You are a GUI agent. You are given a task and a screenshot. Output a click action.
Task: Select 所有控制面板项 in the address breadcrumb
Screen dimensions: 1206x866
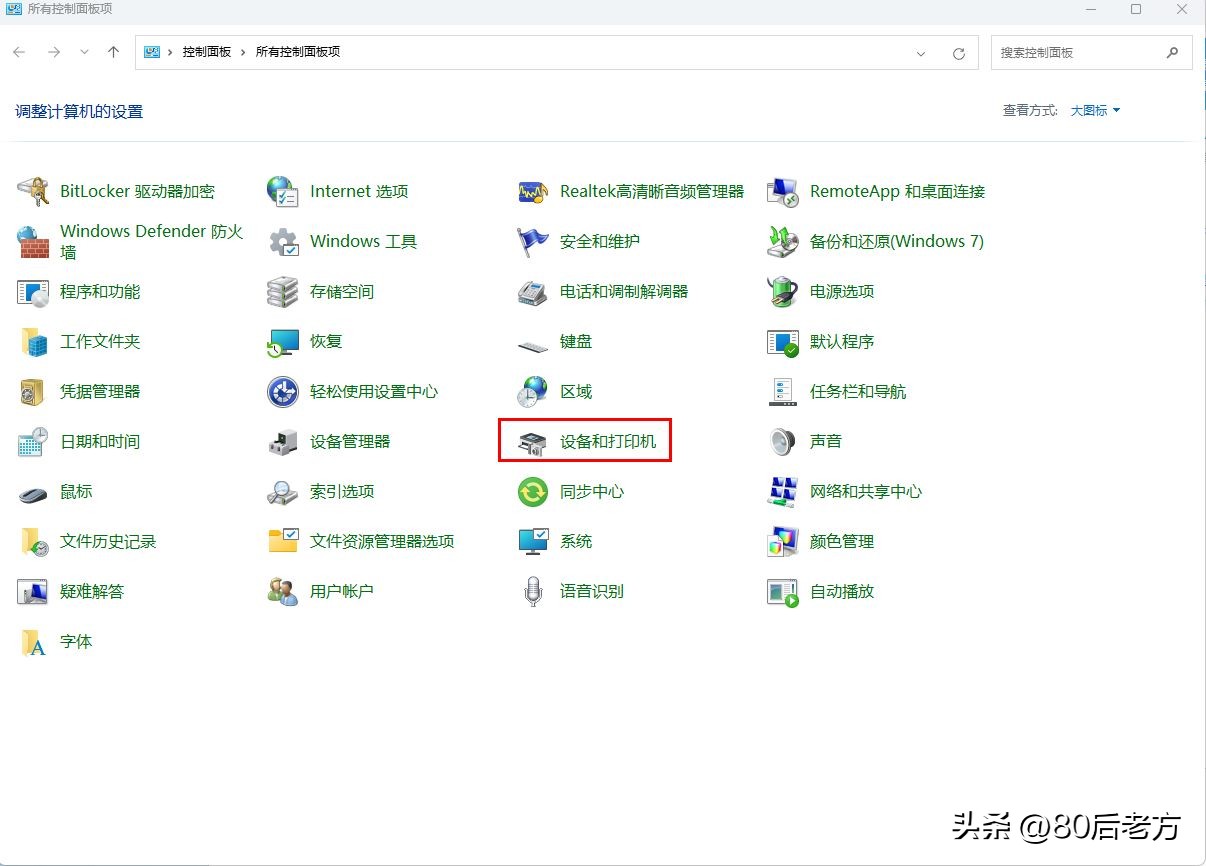(298, 52)
